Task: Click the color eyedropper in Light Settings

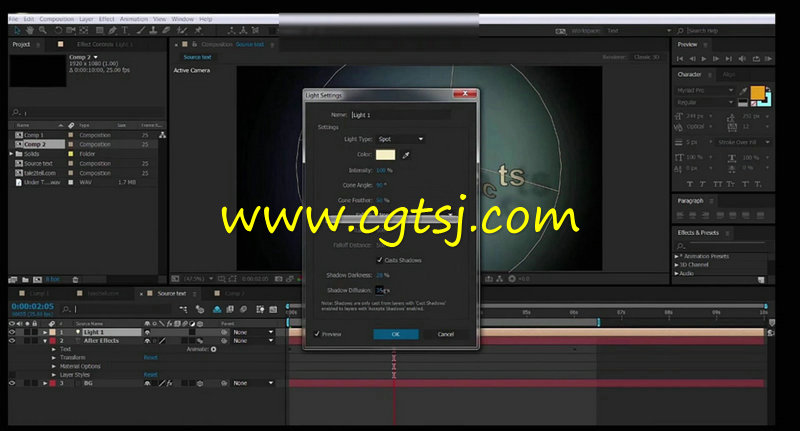Action: click(x=406, y=155)
